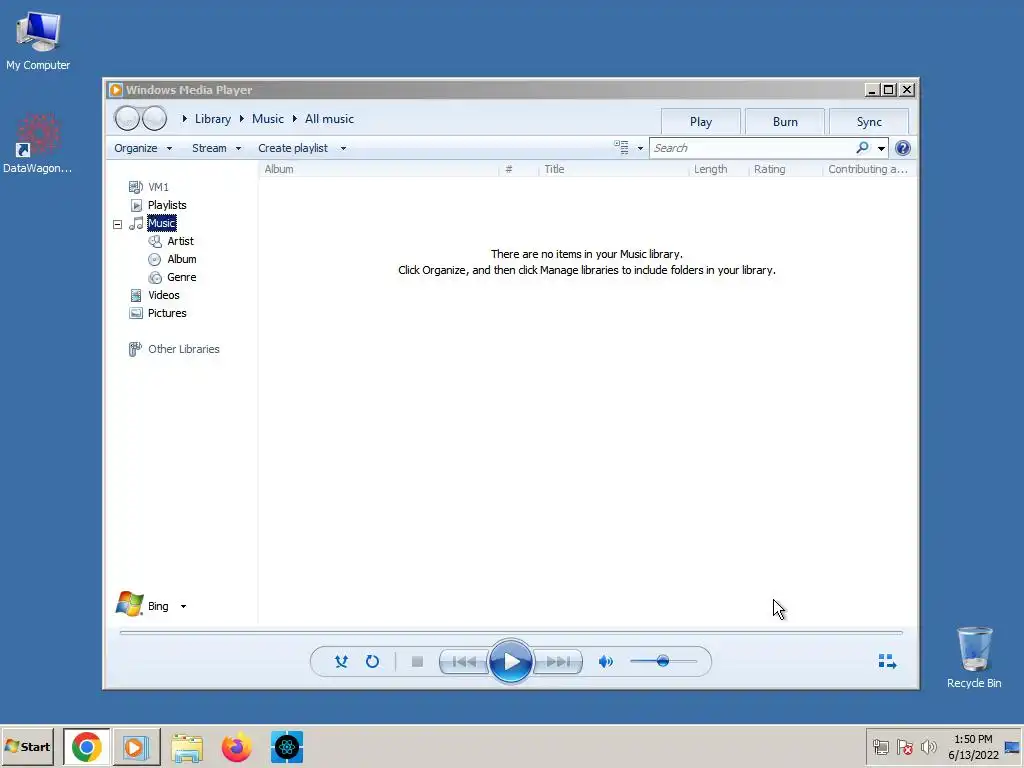This screenshot has height=768, width=1024.
Task: Turn on shuffle in the player controls
Action: pos(341,662)
